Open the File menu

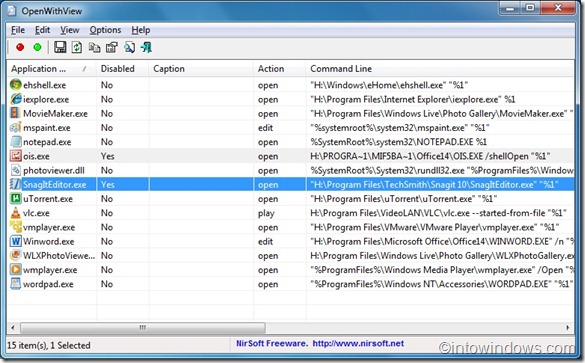pos(18,30)
